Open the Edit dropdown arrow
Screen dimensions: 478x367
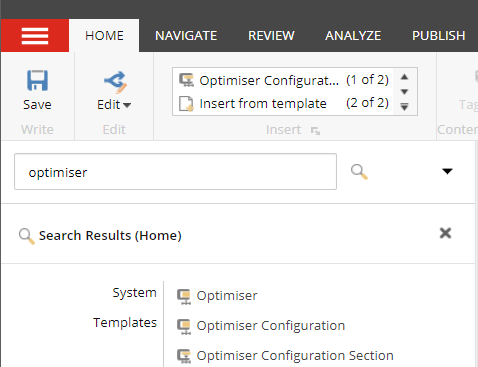point(127,105)
